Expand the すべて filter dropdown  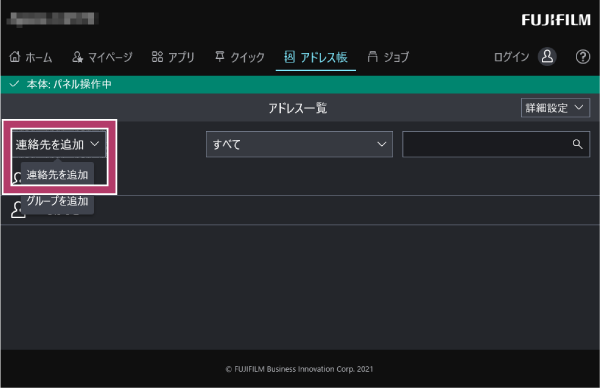(x=299, y=144)
